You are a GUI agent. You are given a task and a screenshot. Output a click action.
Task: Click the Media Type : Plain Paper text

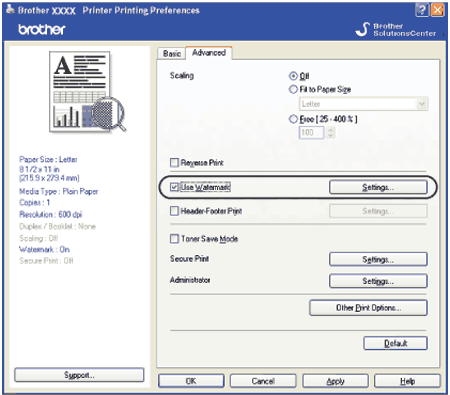coord(59,191)
